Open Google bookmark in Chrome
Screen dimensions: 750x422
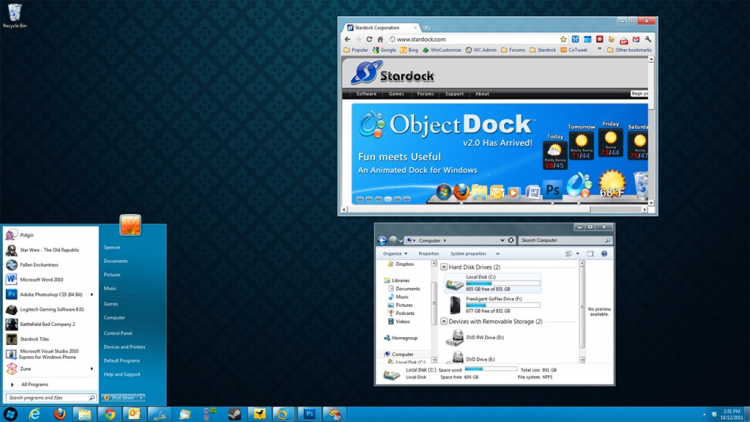coord(384,50)
